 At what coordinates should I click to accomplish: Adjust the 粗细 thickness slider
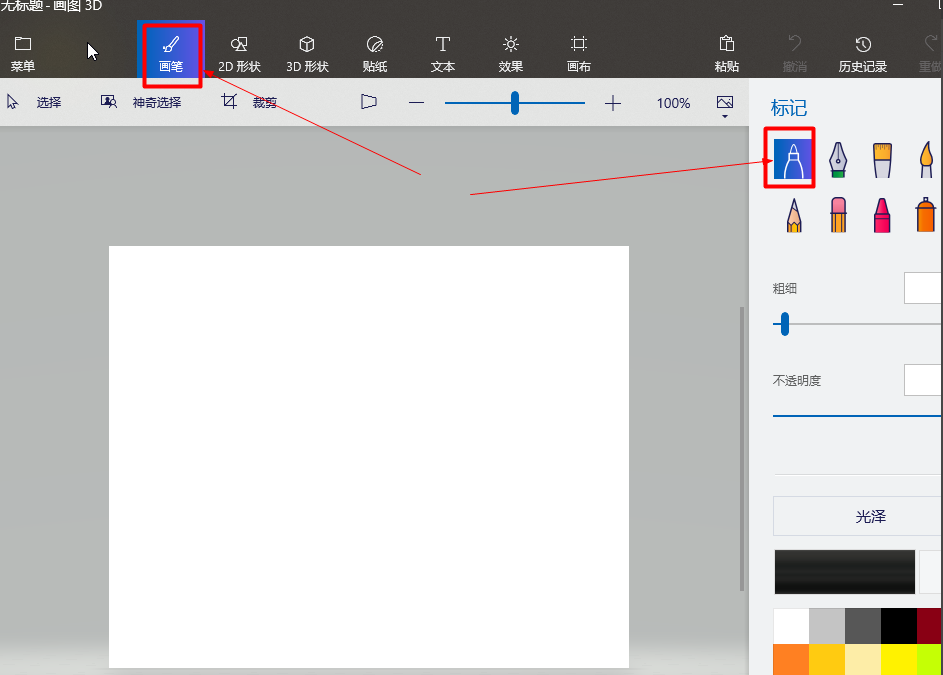tap(784, 324)
